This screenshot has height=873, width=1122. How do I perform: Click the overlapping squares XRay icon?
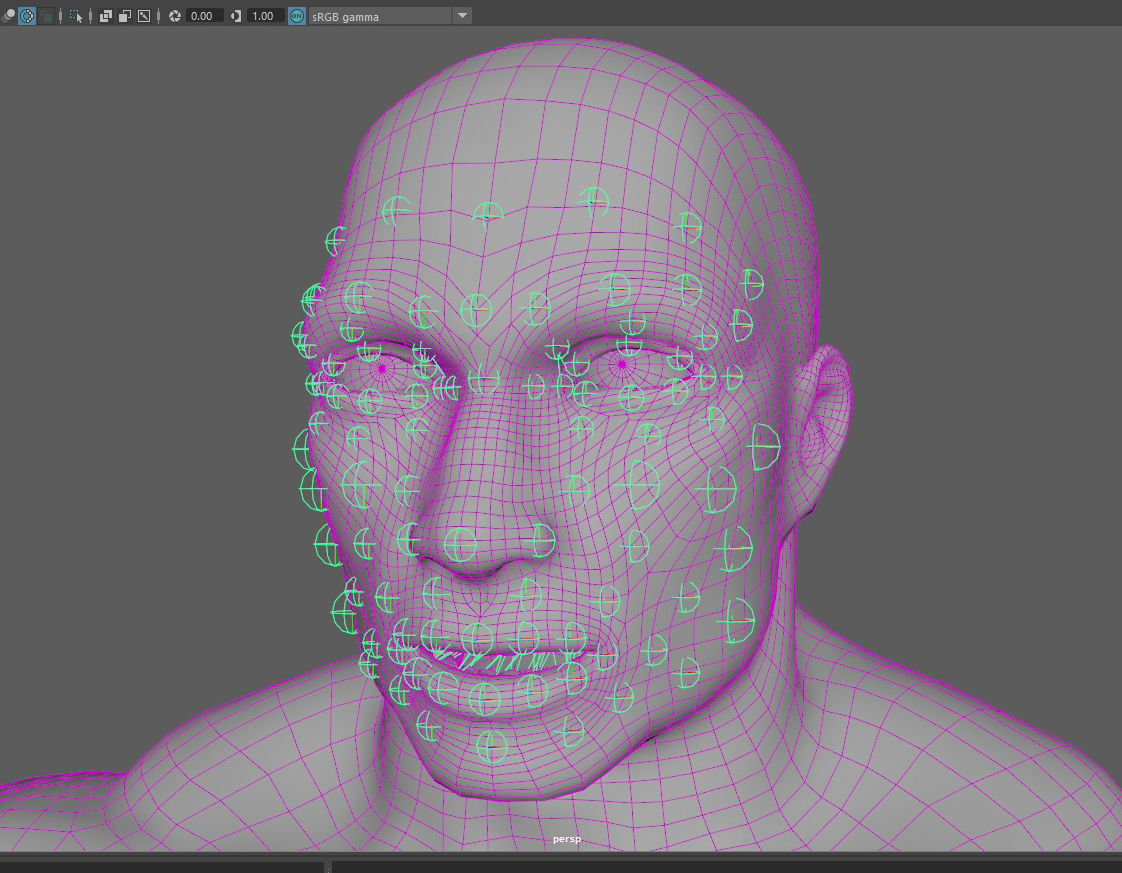tap(105, 16)
